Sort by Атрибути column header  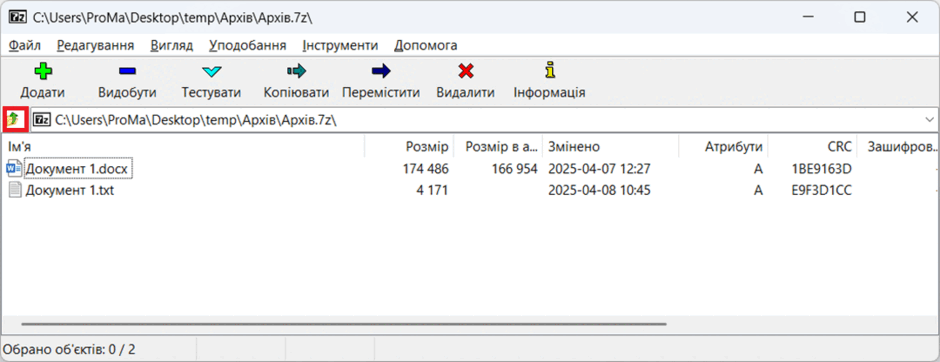click(x=724, y=147)
